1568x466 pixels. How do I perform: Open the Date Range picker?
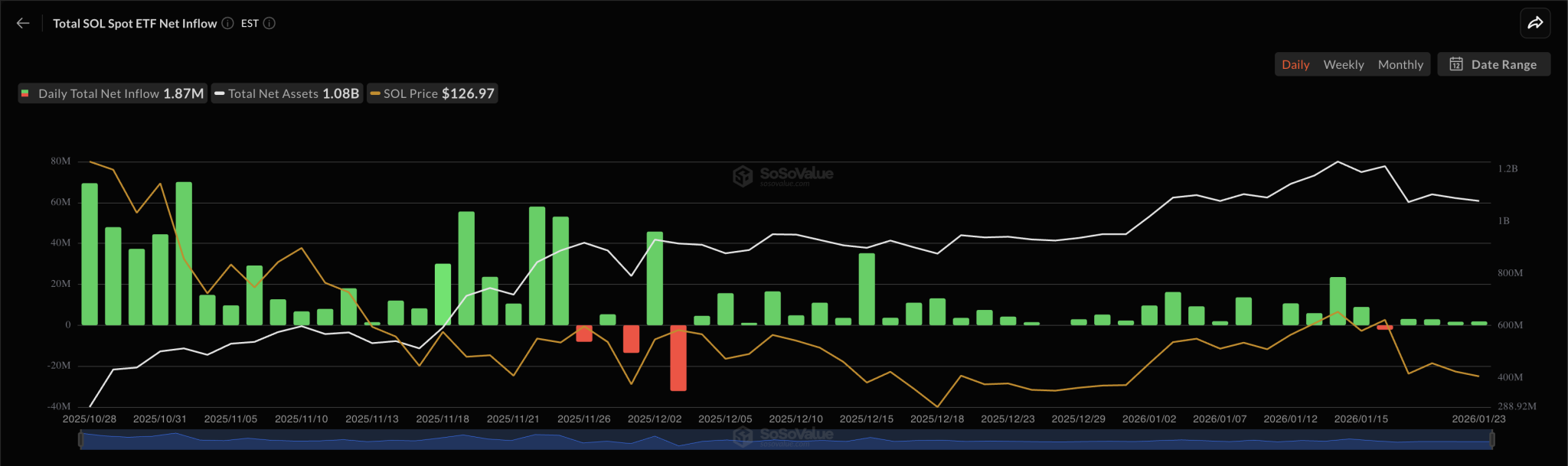1494,64
